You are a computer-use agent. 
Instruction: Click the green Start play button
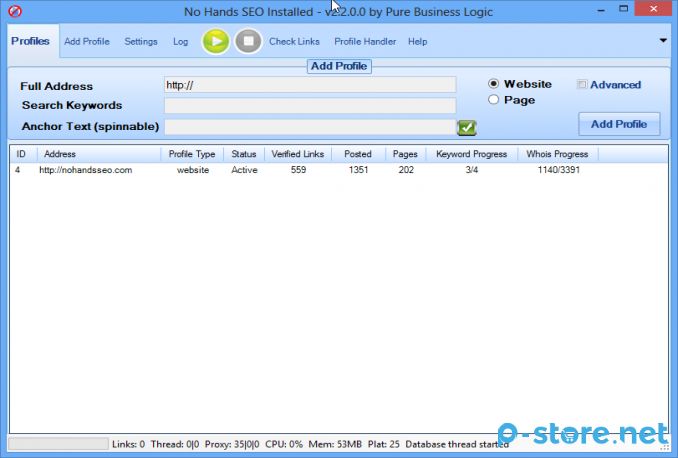tap(215, 41)
